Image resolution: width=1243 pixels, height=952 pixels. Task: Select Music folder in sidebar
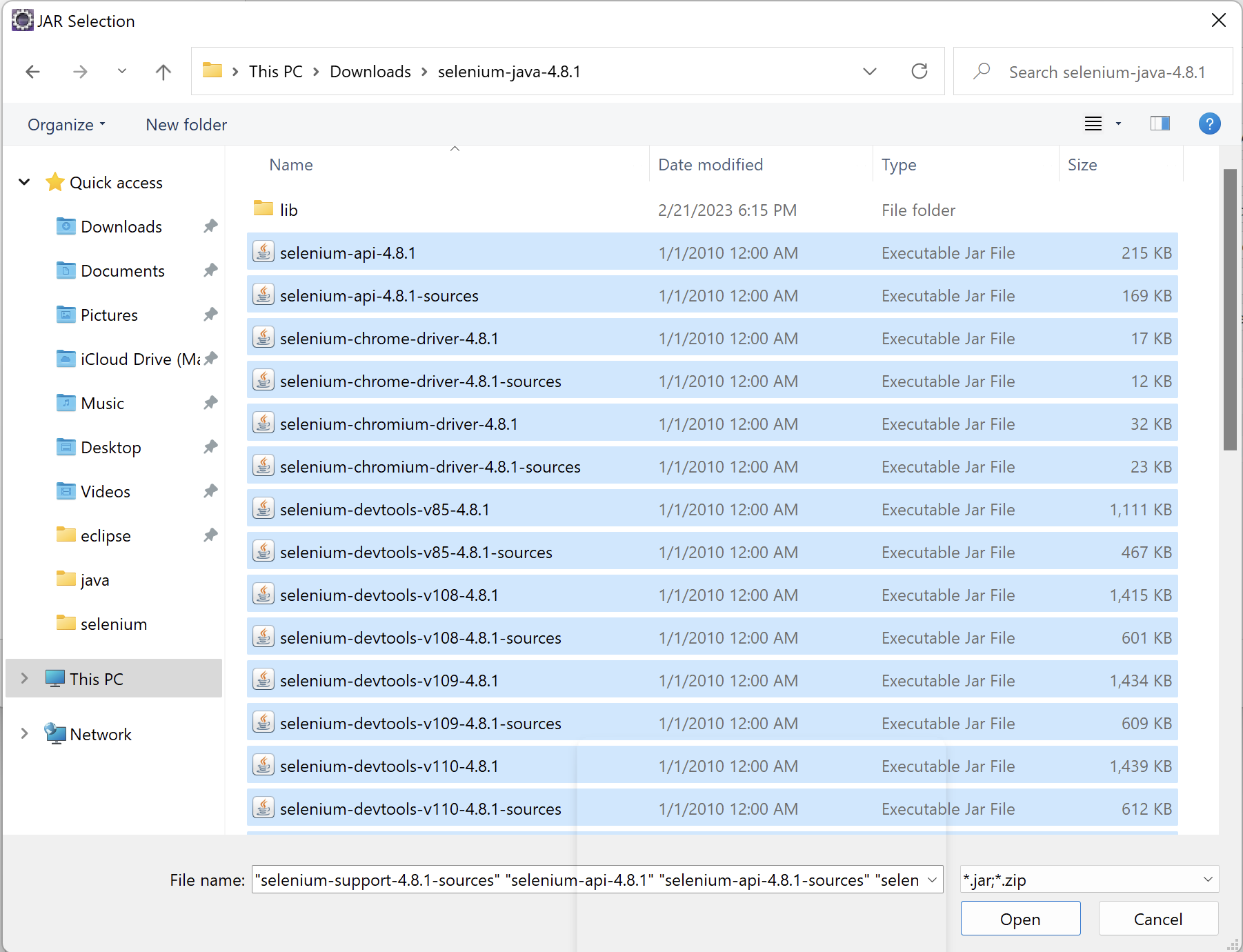coord(102,404)
